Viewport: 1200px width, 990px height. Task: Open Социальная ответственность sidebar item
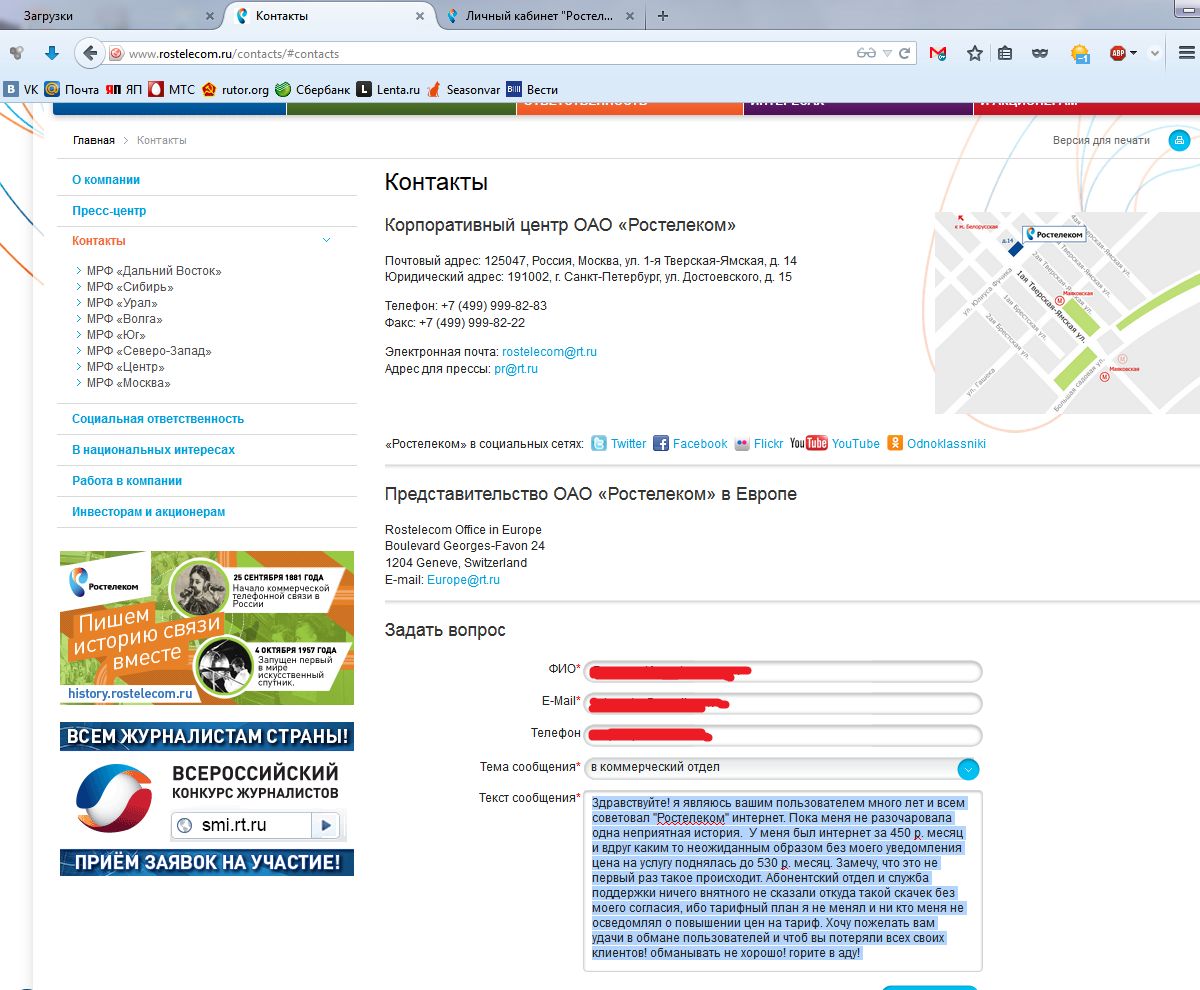pos(158,419)
